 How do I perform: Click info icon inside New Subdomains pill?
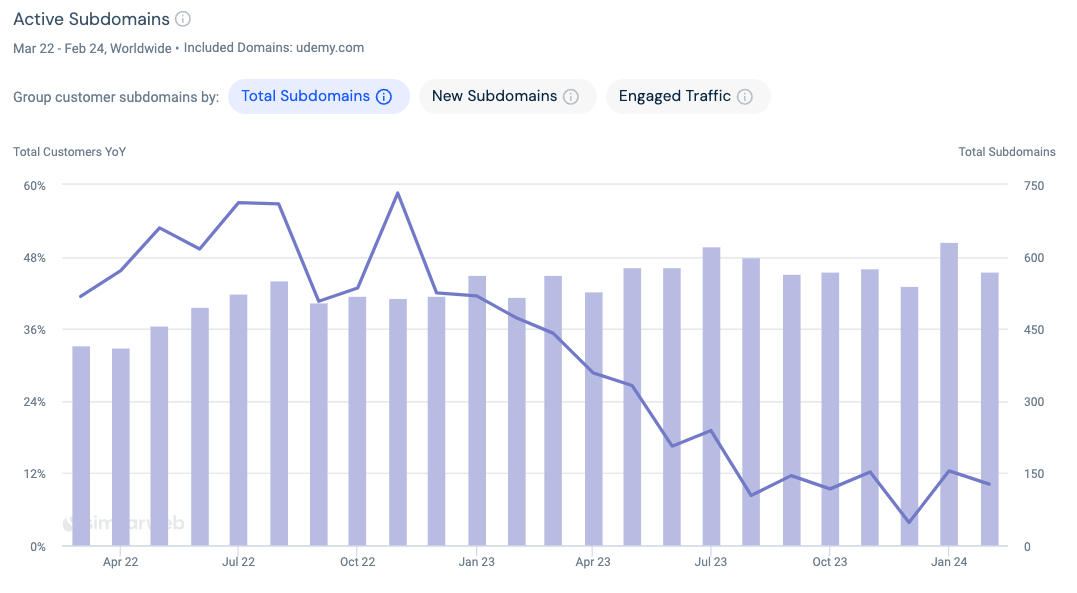click(571, 97)
